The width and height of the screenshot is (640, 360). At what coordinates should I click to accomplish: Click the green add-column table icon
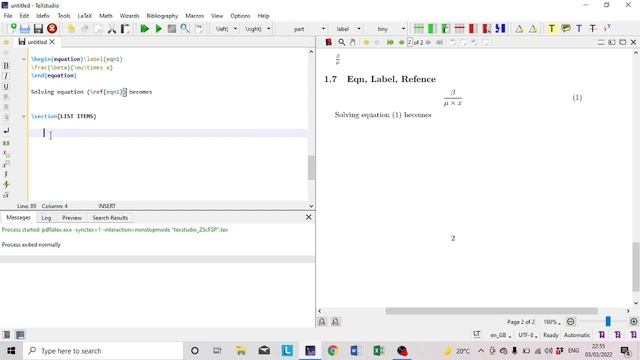click(x=432, y=29)
